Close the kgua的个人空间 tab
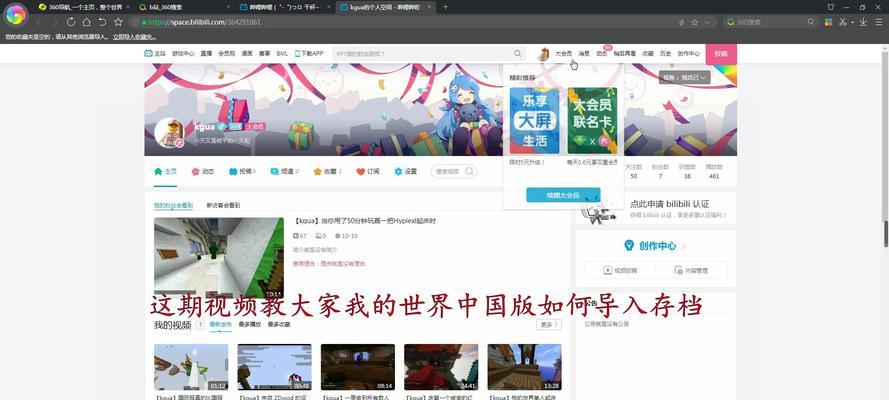 pyautogui.click(x=431, y=7)
